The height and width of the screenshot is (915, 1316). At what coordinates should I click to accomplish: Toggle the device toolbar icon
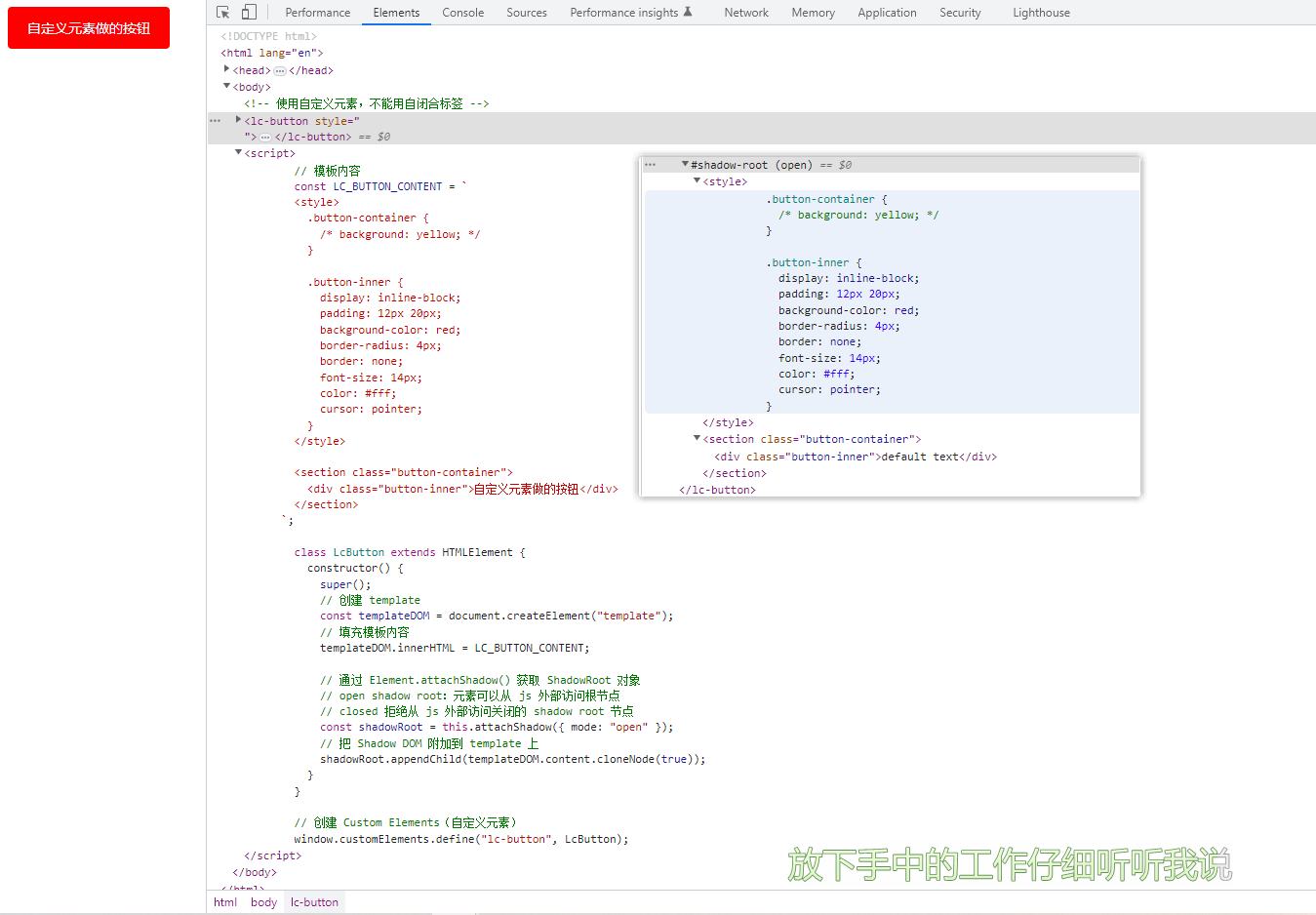249,13
